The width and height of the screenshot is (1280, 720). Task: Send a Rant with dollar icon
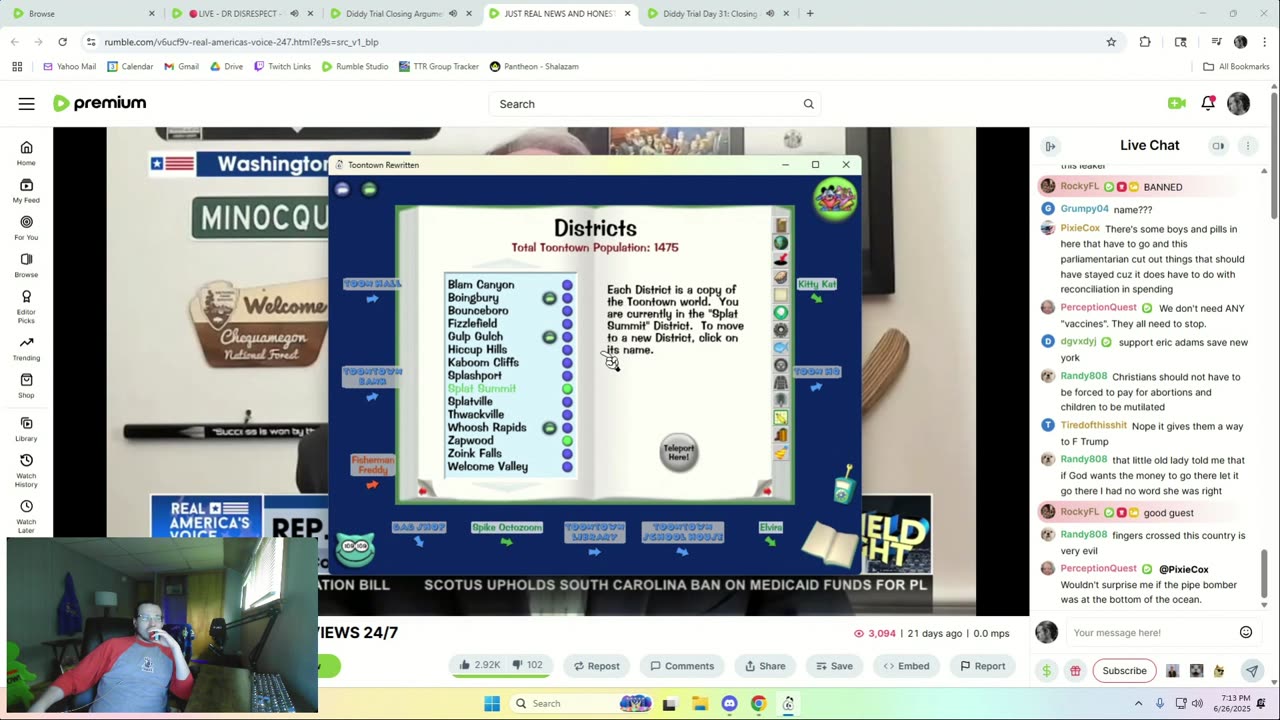pyautogui.click(x=1046, y=671)
